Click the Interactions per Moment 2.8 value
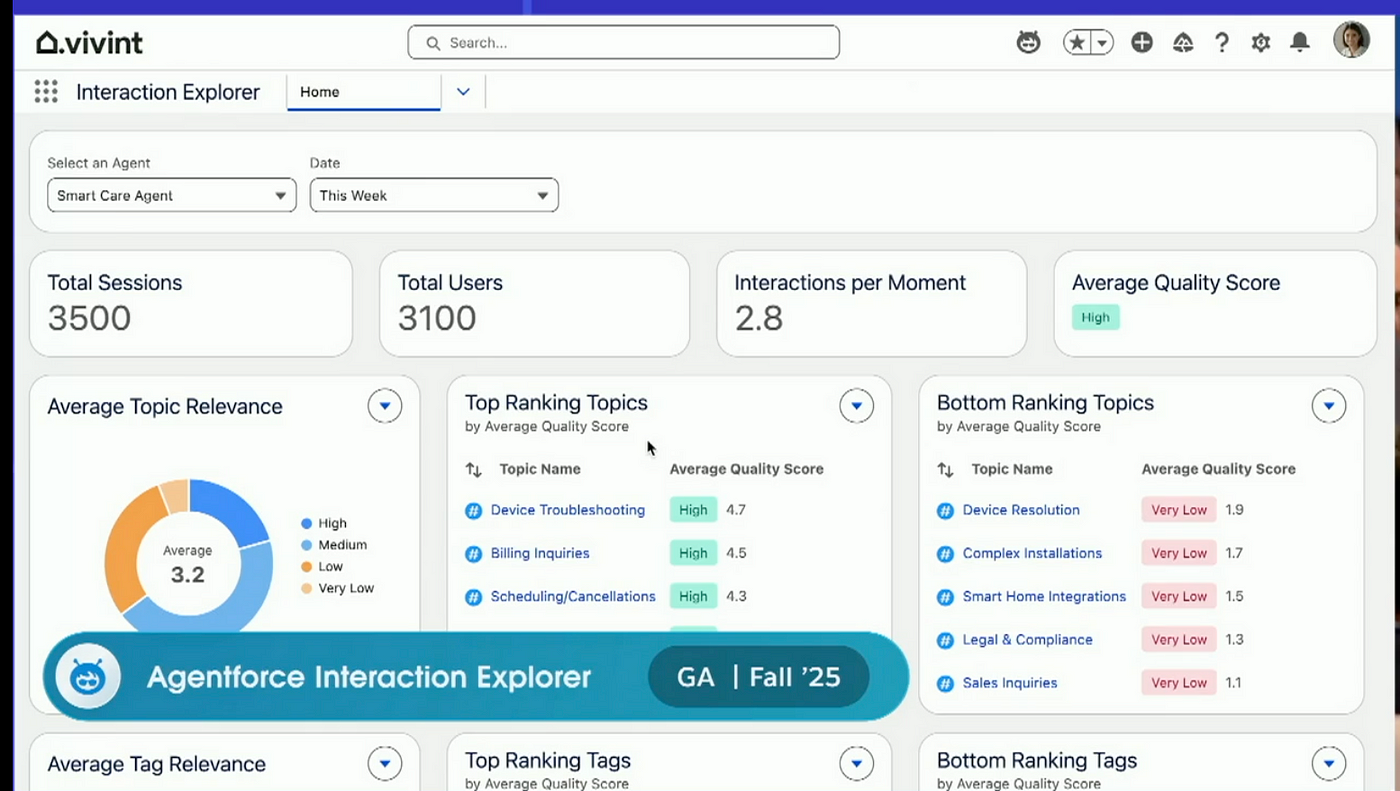 point(759,319)
